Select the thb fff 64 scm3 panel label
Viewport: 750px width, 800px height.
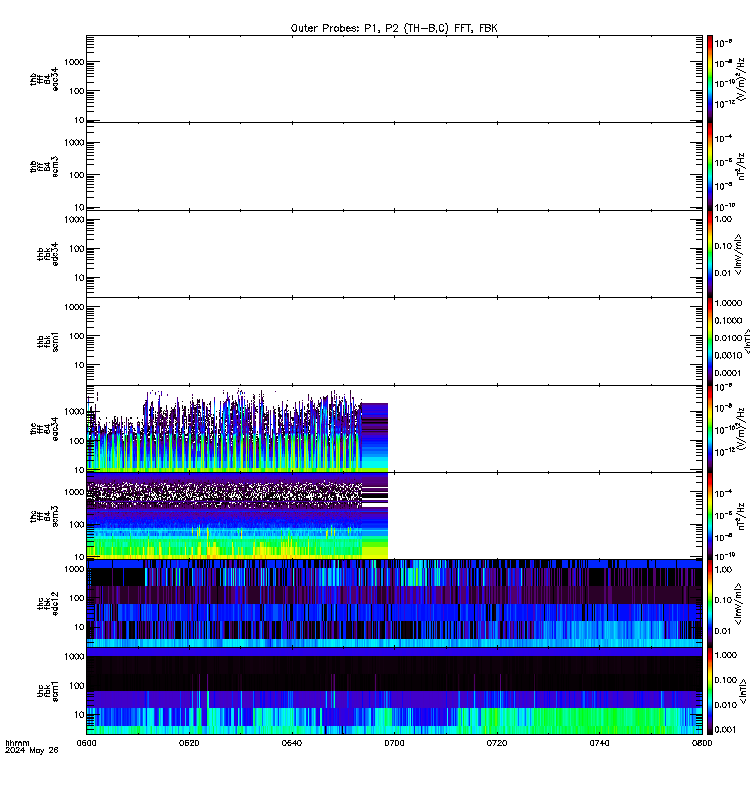[x=44, y=167]
